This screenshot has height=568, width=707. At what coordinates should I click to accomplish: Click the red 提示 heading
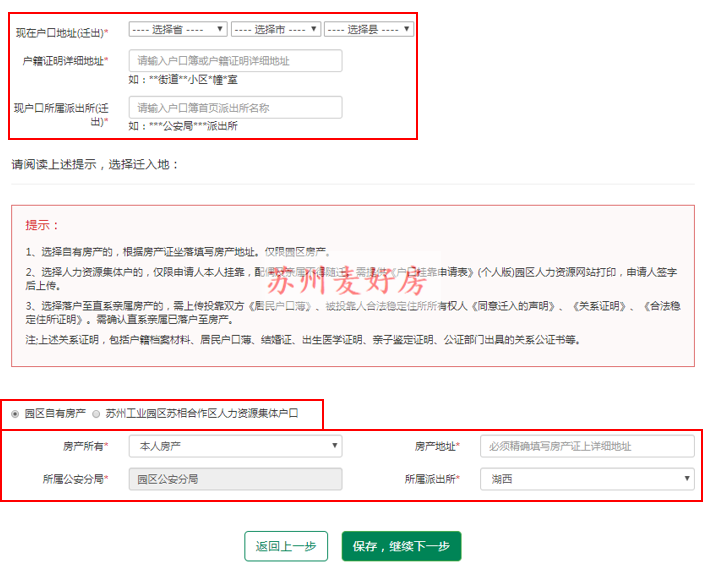(42, 225)
